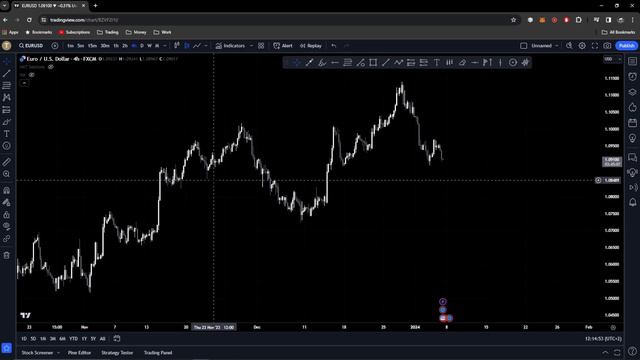Open the patterns tool group in sidebar
This screenshot has height=360, width=640.
tap(7, 98)
